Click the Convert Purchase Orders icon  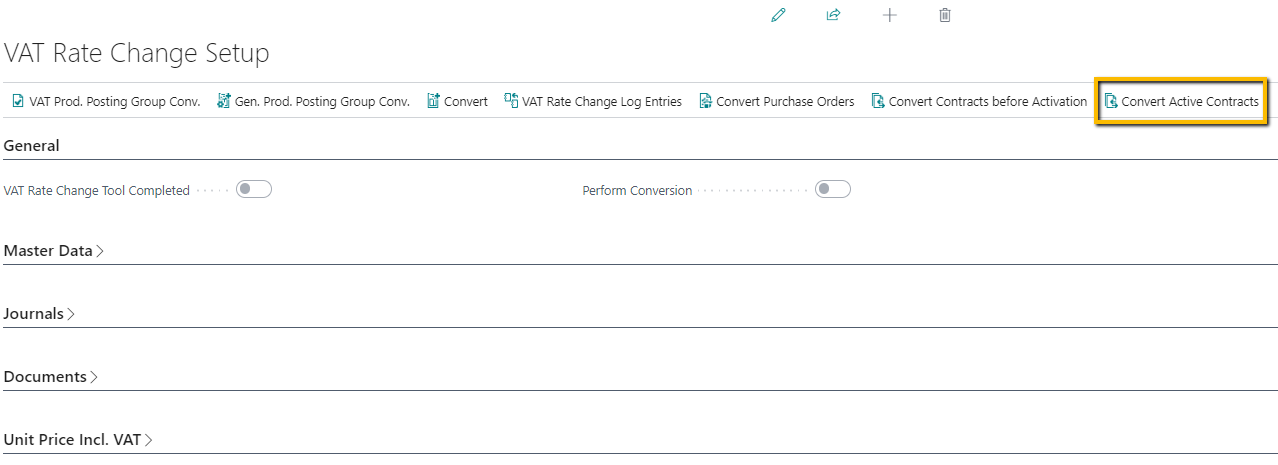(x=705, y=101)
